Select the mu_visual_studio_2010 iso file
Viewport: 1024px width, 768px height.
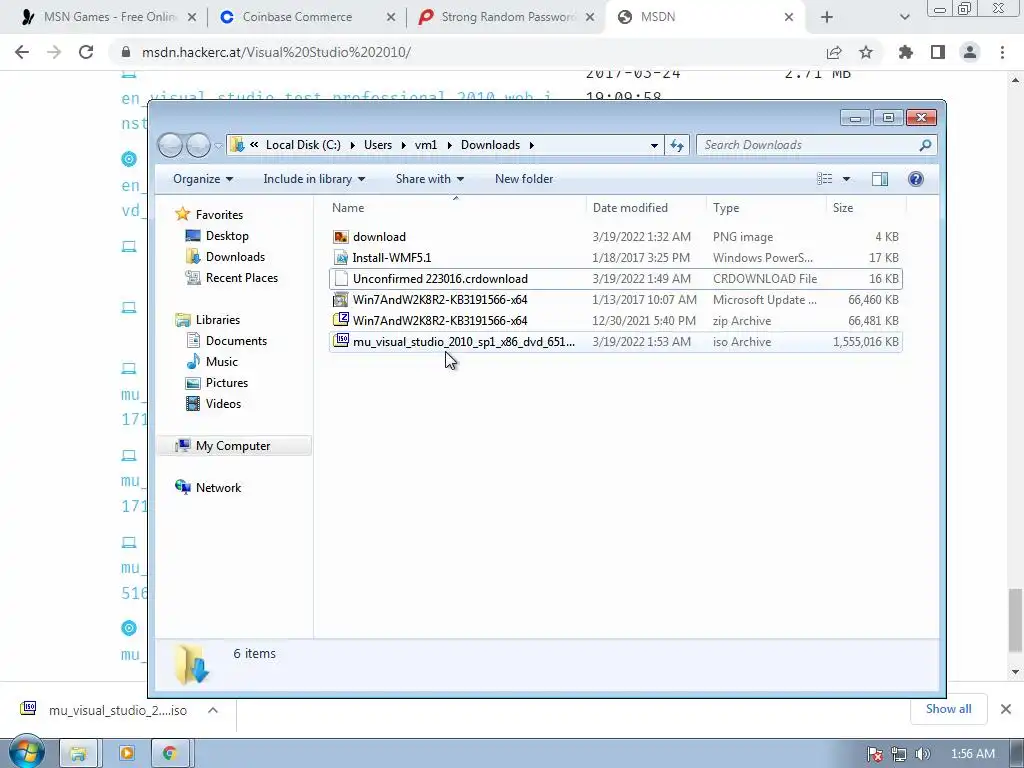point(615,342)
